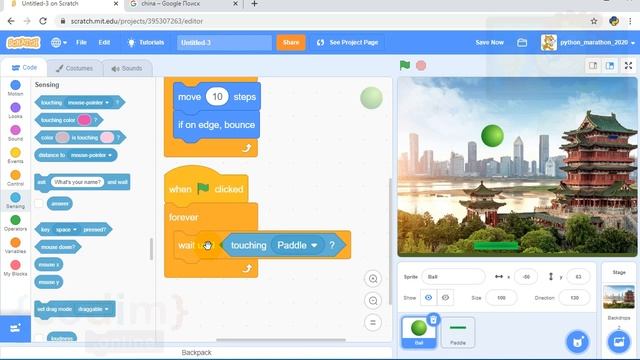Expand the python_marathon_2020 account menu

pos(588,42)
